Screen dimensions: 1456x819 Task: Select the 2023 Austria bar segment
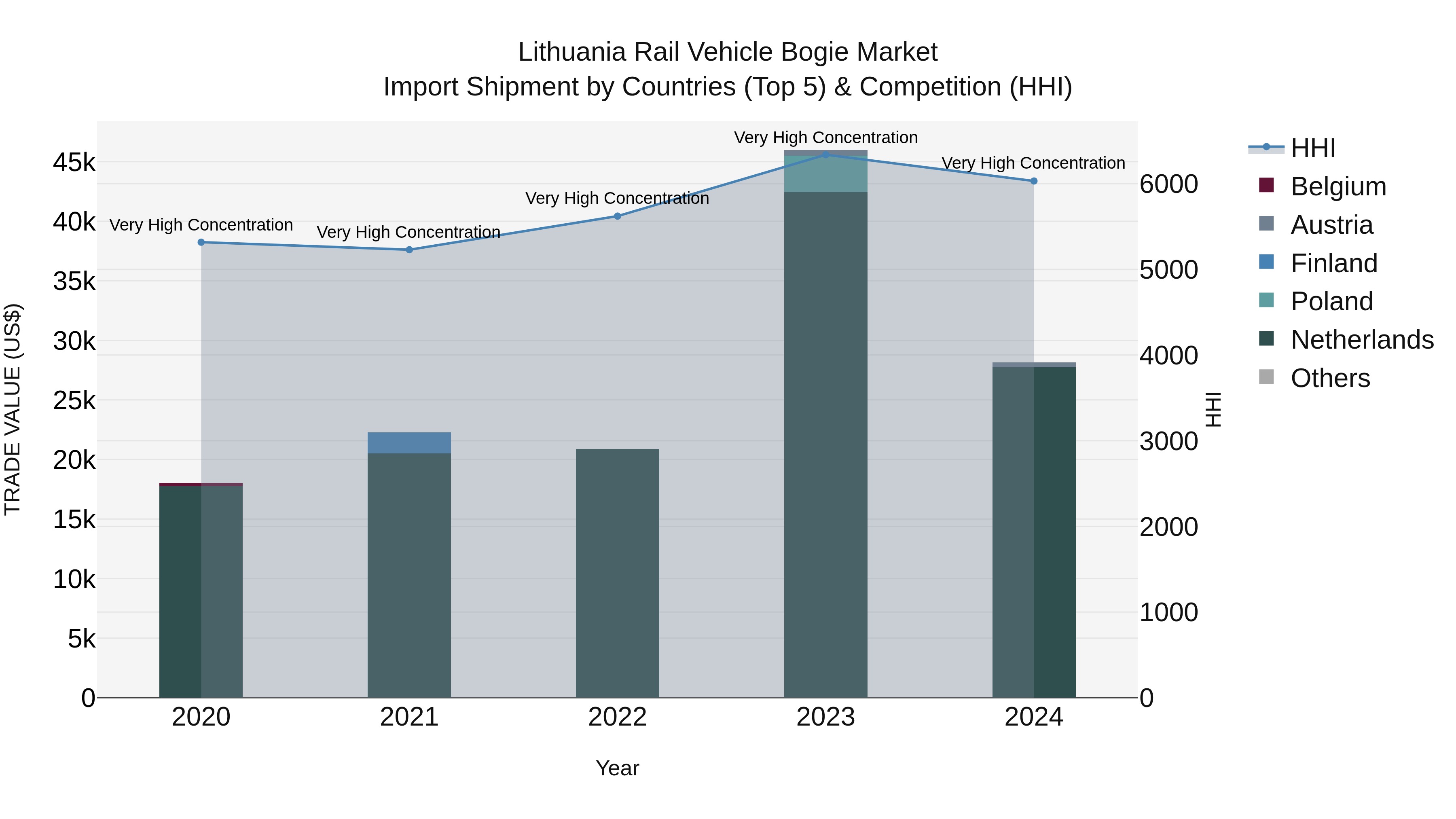pyautogui.click(x=825, y=153)
